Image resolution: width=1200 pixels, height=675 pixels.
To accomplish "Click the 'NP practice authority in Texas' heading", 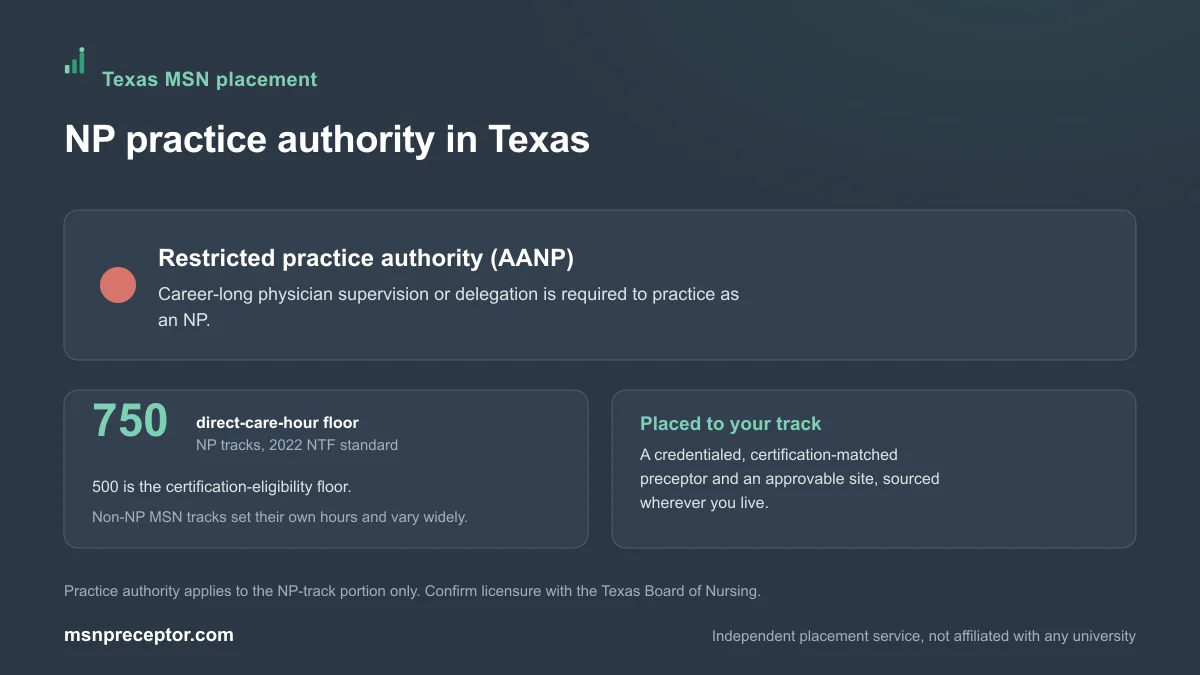I will point(327,139).
